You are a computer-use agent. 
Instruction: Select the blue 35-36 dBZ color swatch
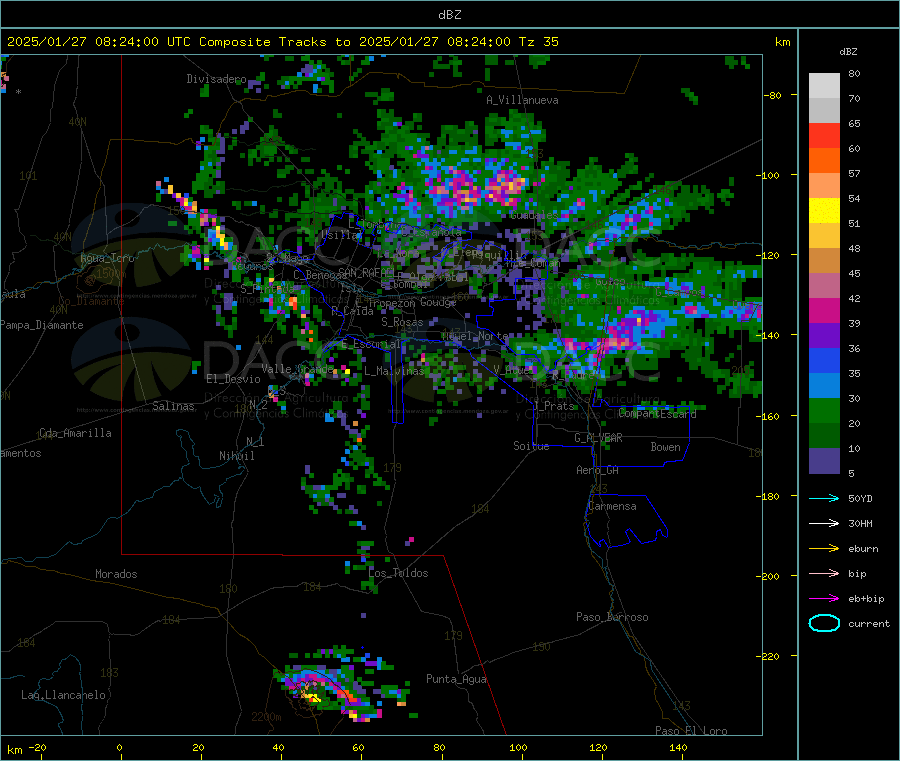click(824, 360)
